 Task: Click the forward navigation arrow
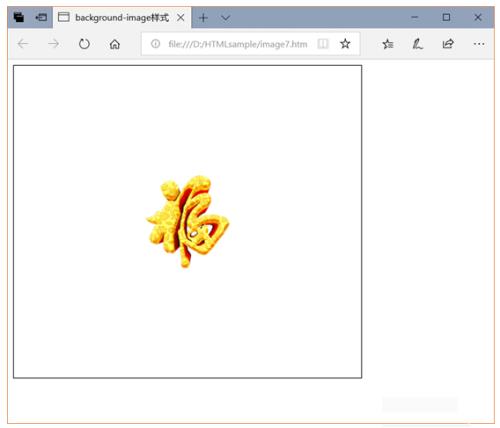pyautogui.click(x=53, y=44)
